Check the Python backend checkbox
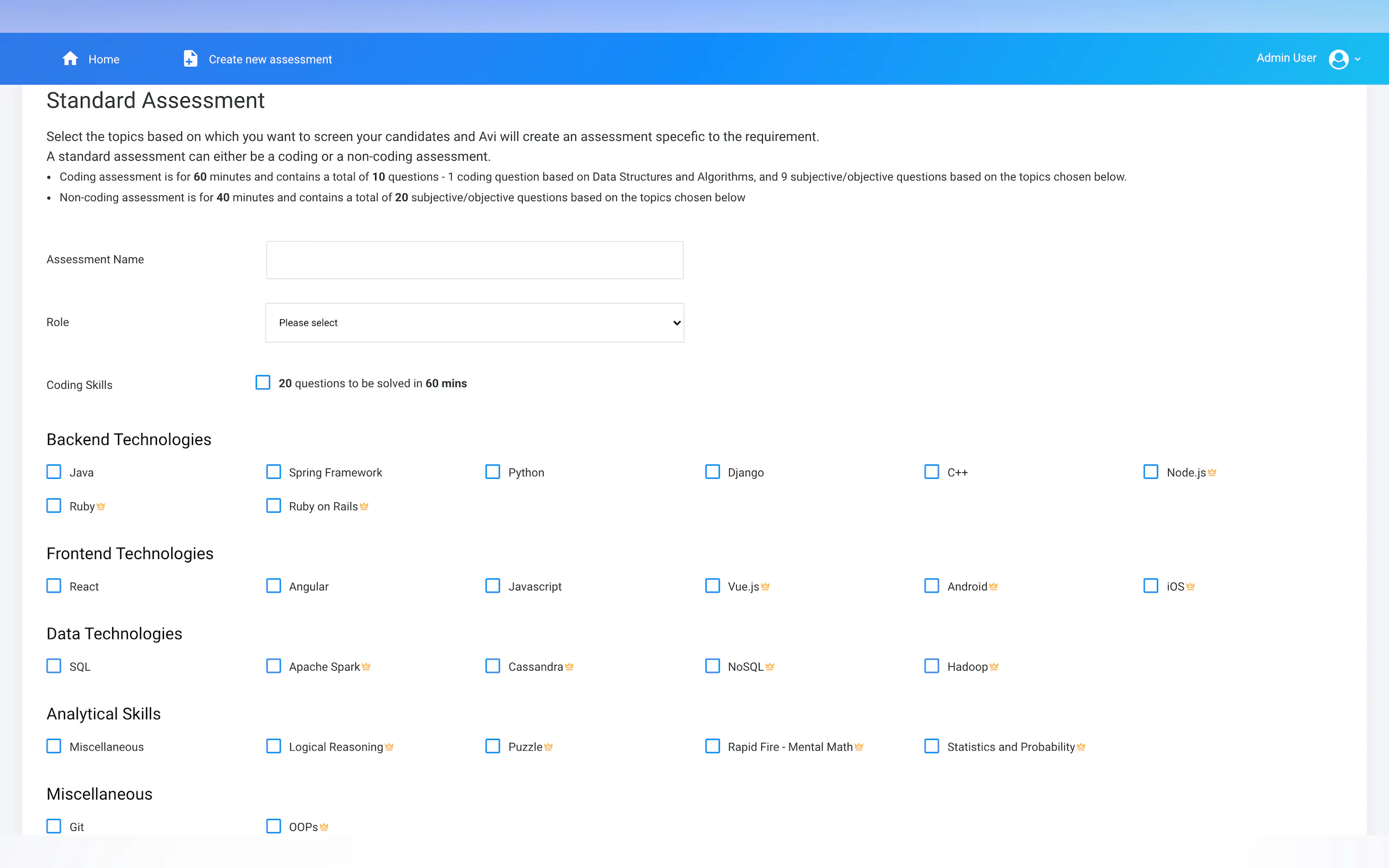Screen dimensions: 1389x868 (x=493, y=472)
